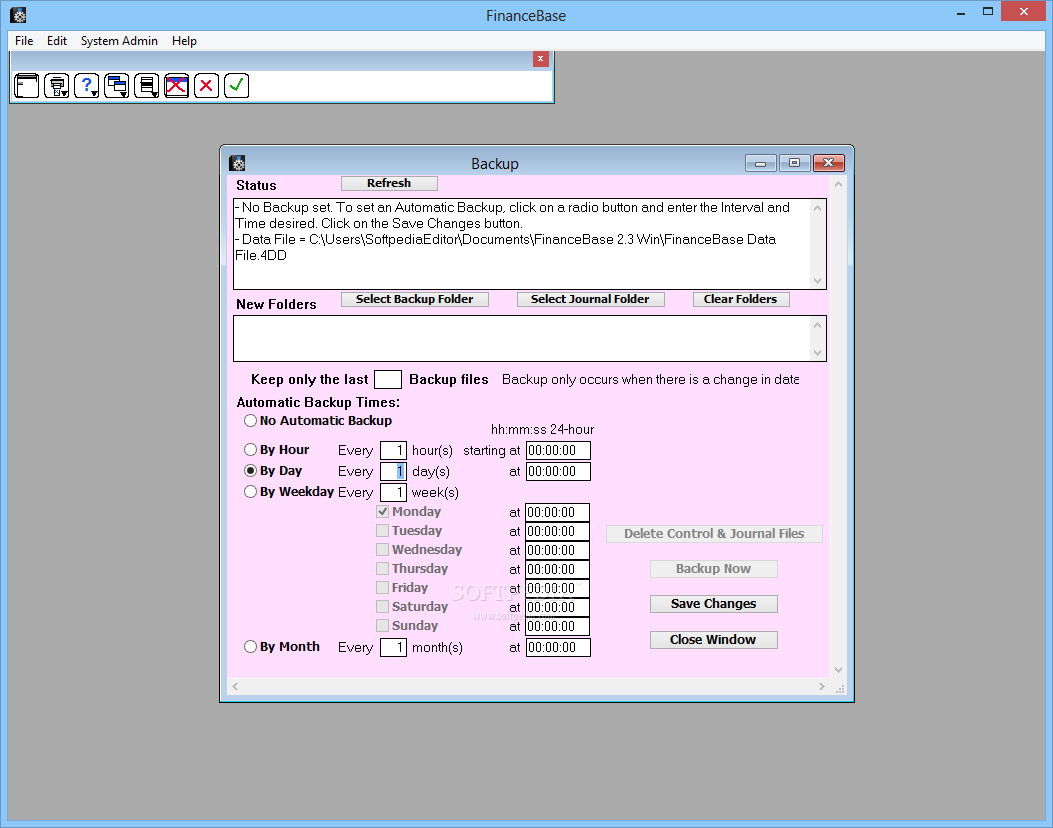1053x828 pixels.
Task: Click the Close Window button
Action: point(714,640)
